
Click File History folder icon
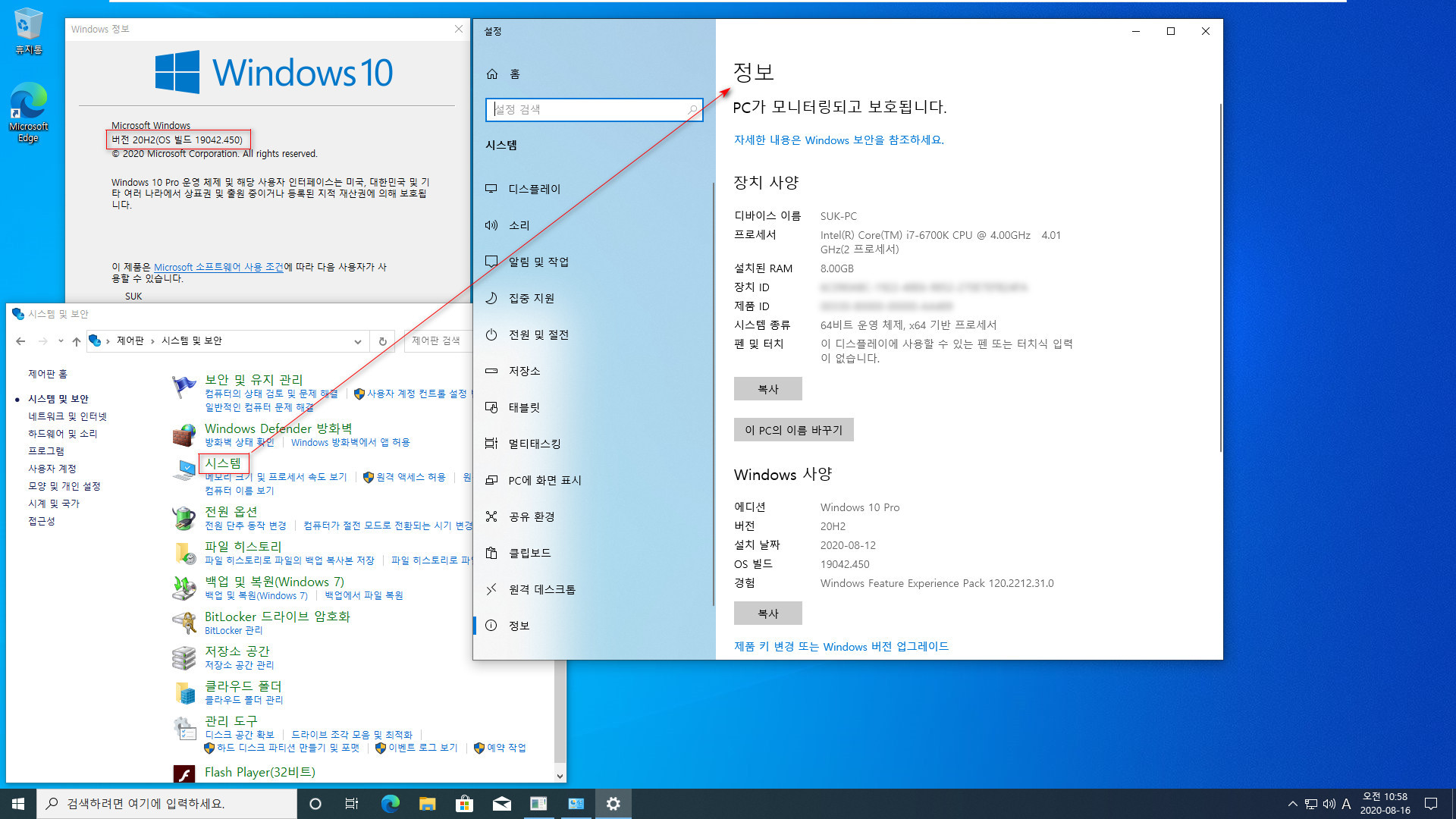pyautogui.click(x=184, y=553)
